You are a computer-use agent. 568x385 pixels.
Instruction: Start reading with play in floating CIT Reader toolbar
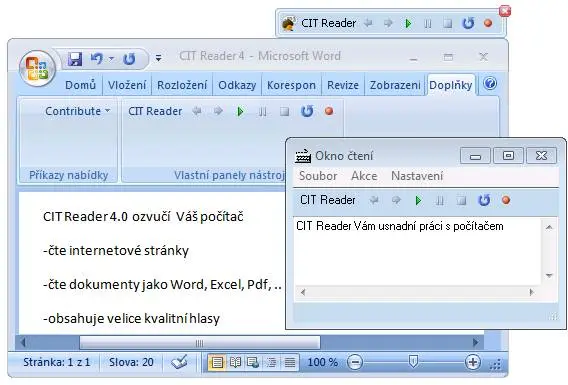408,24
